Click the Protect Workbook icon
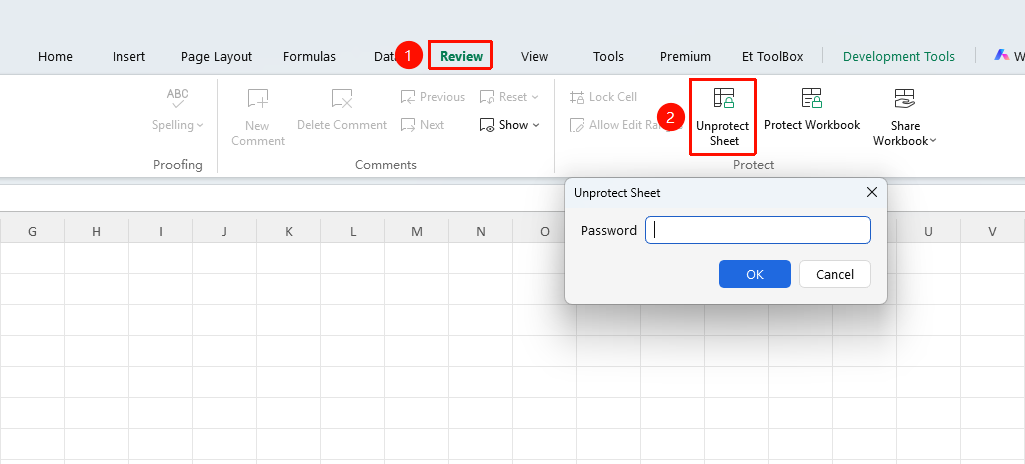This screenshot has height=464, width=1025. click(x=812, y=98)
